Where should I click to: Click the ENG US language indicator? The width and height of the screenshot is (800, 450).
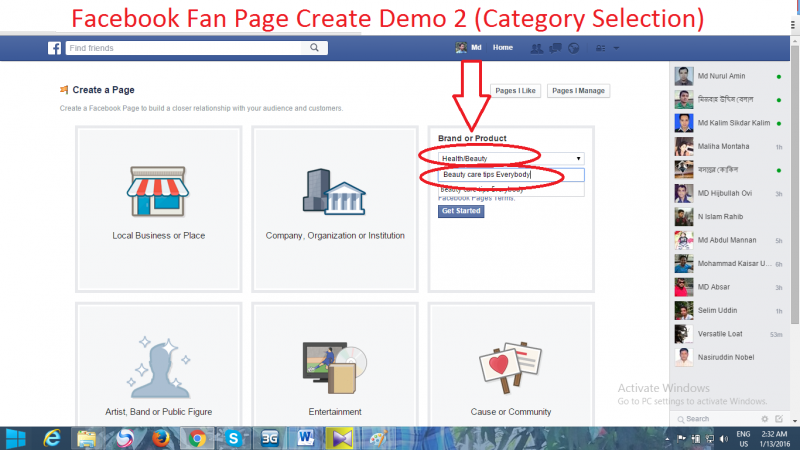pos(743,439)
